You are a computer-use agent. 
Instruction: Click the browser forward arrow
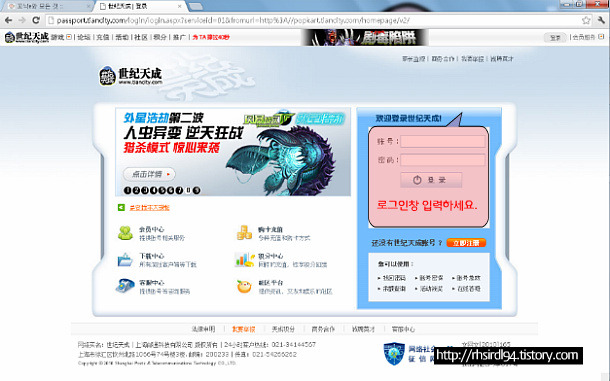pos(22,20)
